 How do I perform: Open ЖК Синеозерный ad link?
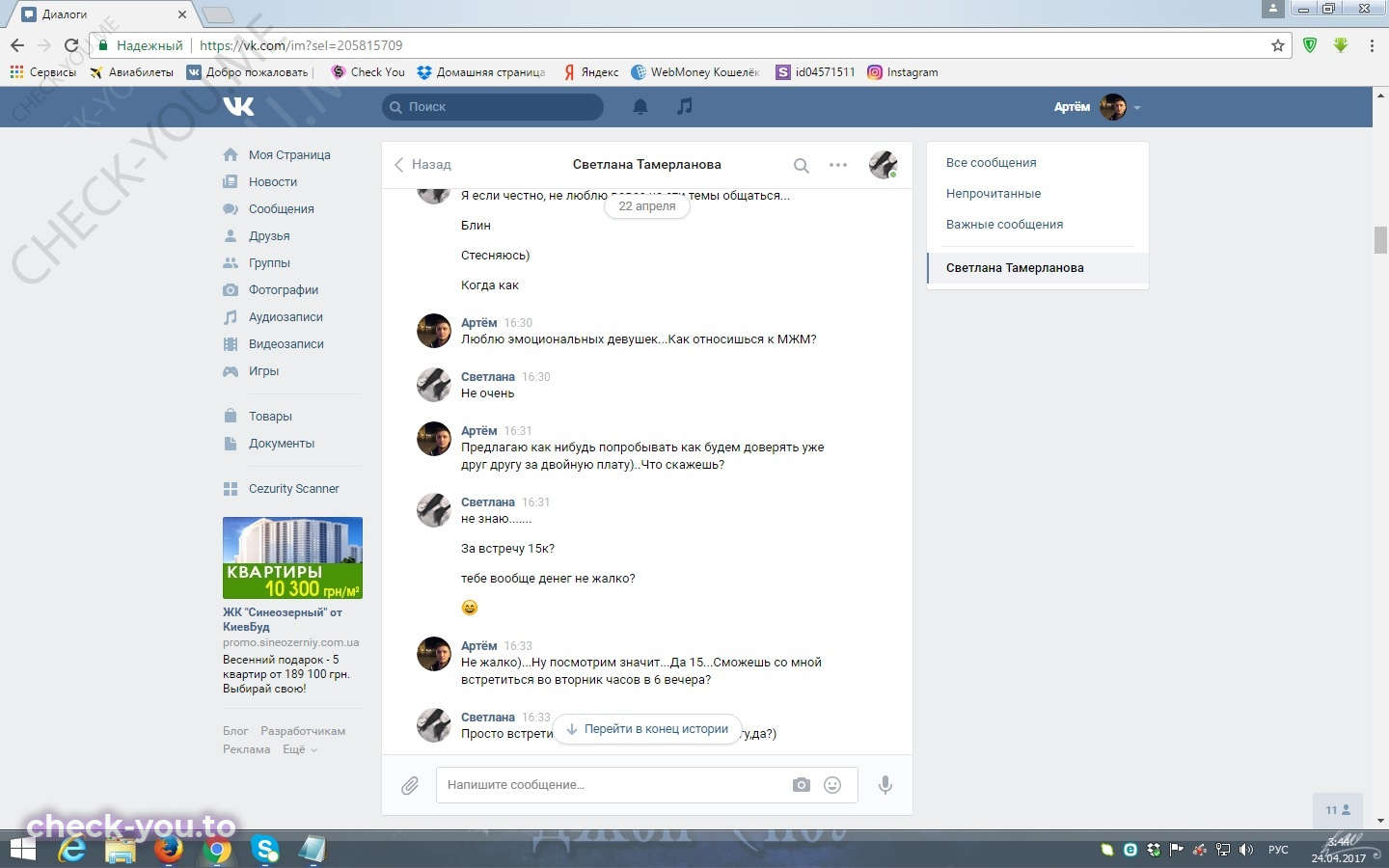click(x=283, y=619)
